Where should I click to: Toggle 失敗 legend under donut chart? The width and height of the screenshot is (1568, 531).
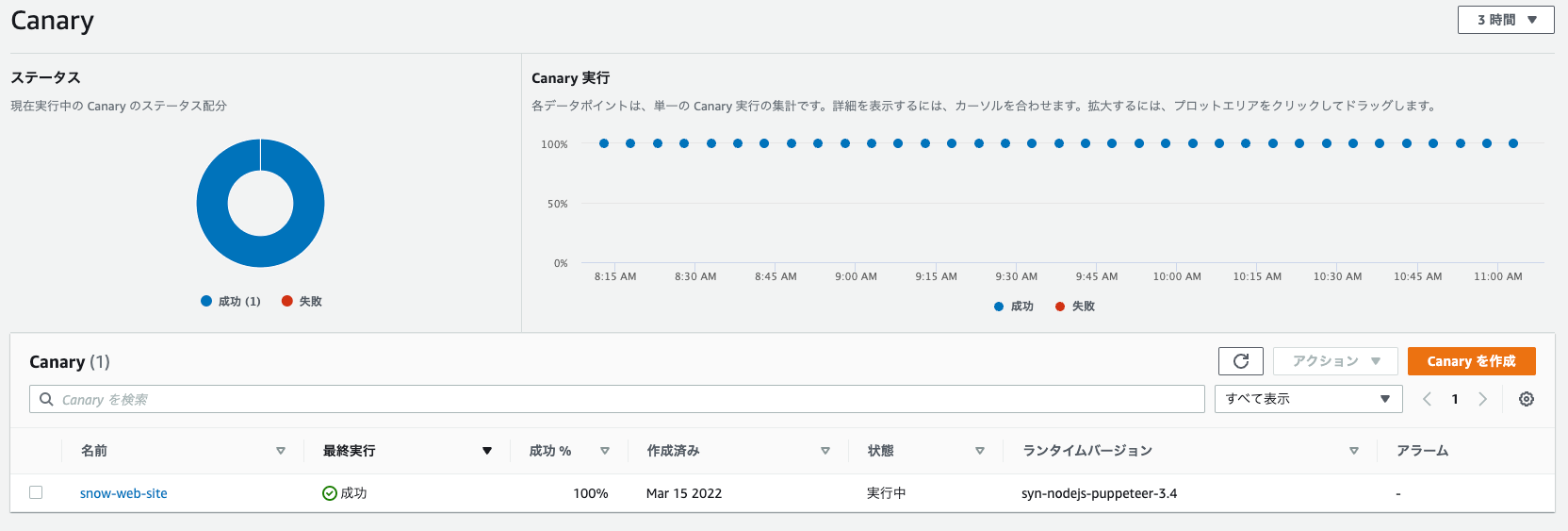302,301
